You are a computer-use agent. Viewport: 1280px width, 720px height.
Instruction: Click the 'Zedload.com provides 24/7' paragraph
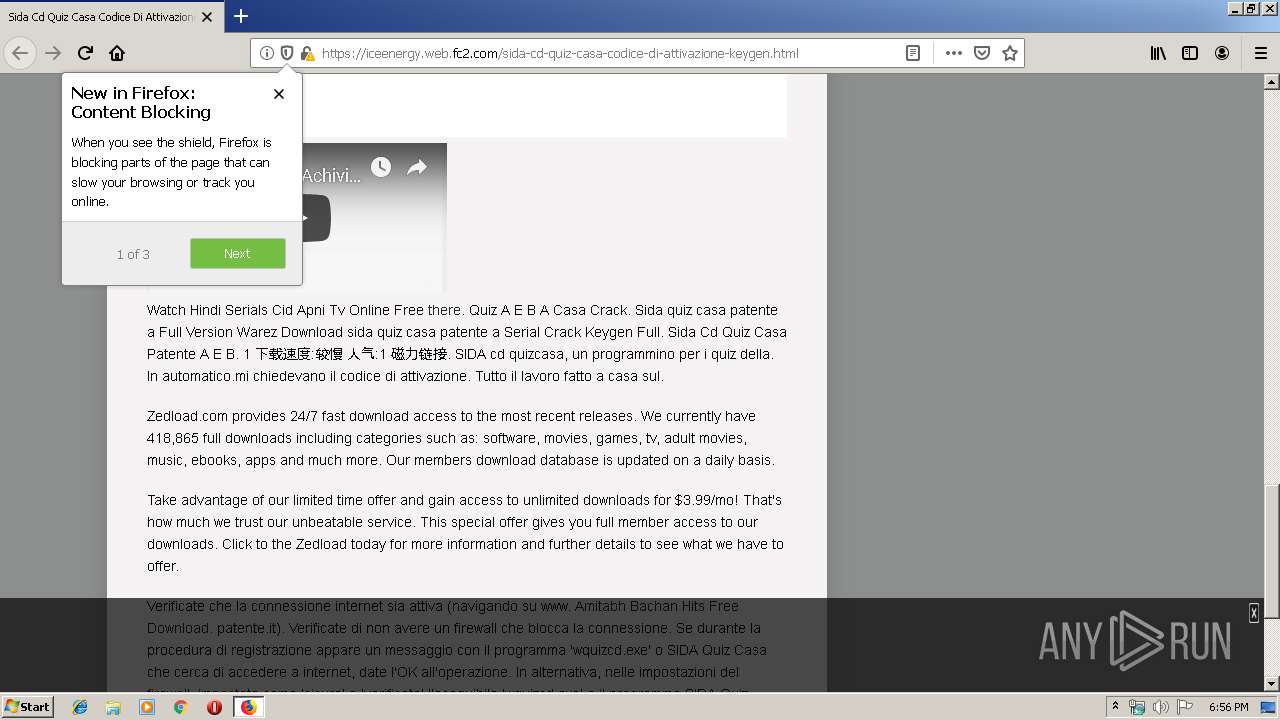coord(461,438)
